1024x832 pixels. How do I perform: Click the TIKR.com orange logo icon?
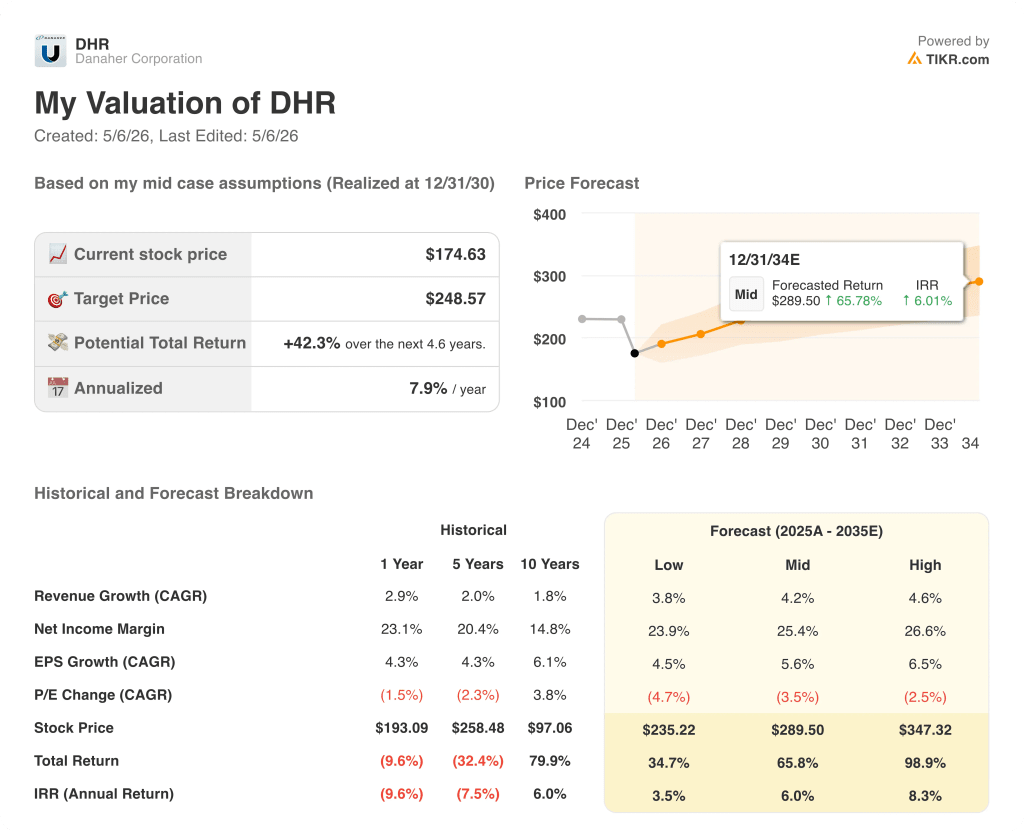pos(914,59)
